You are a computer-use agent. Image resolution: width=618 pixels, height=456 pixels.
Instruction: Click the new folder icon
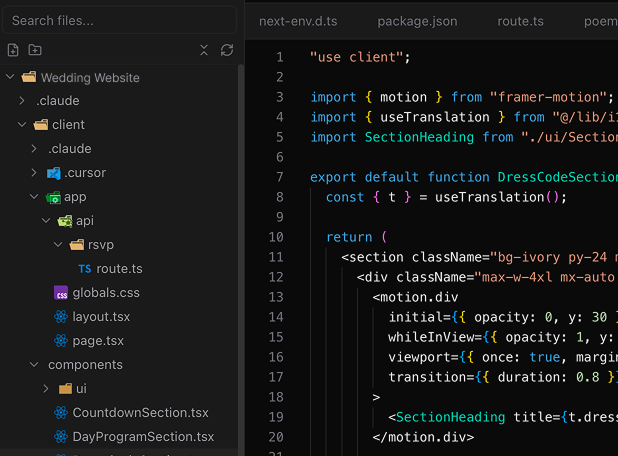pos(35,50)
